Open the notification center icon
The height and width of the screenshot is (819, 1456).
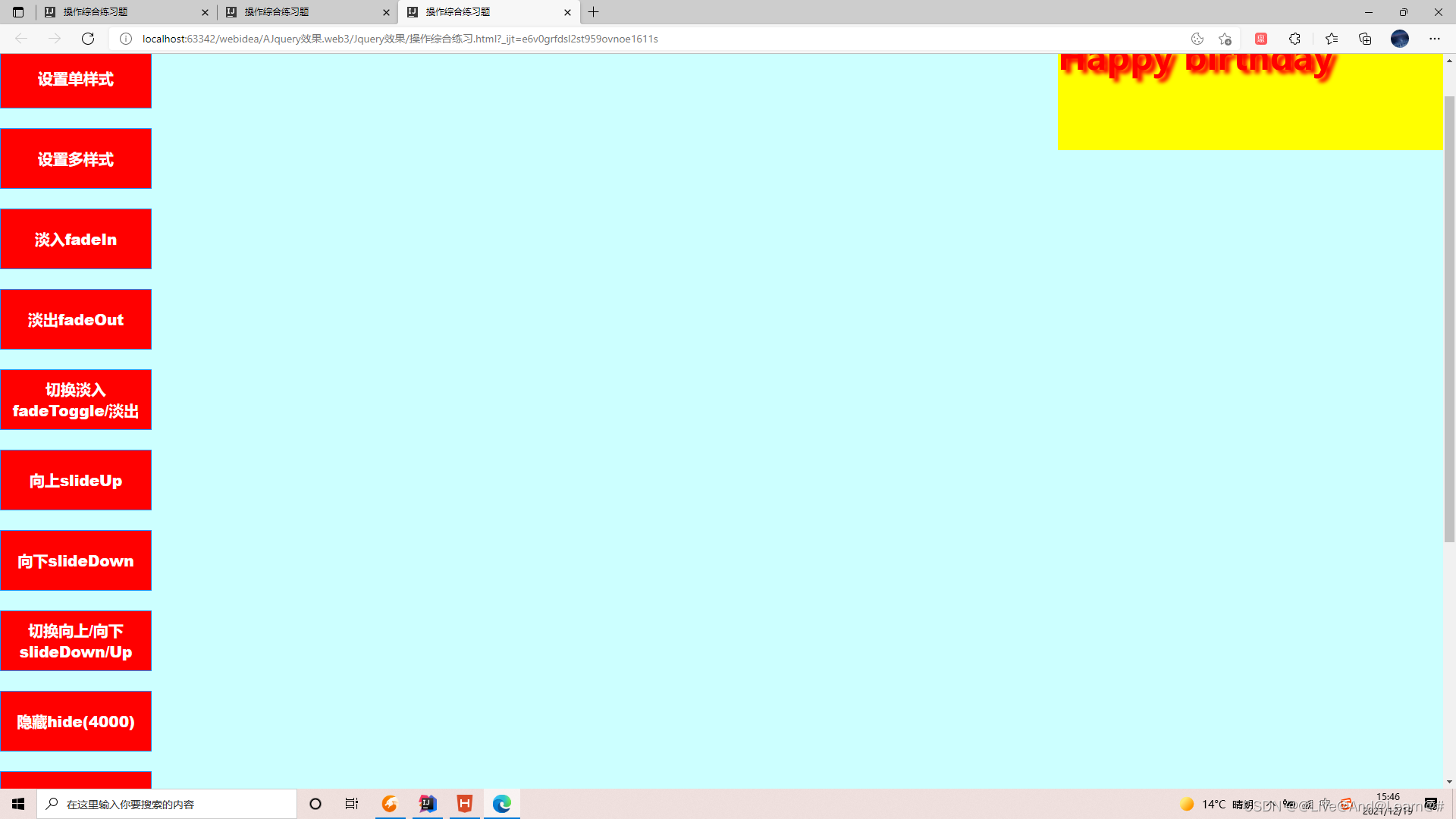point(1431,804)
